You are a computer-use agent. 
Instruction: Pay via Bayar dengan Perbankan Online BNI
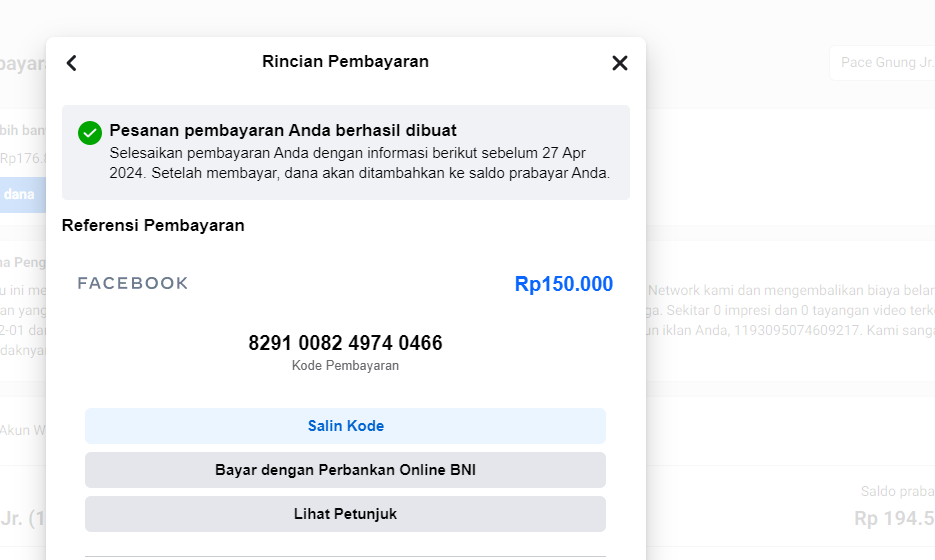click(345, 470)
